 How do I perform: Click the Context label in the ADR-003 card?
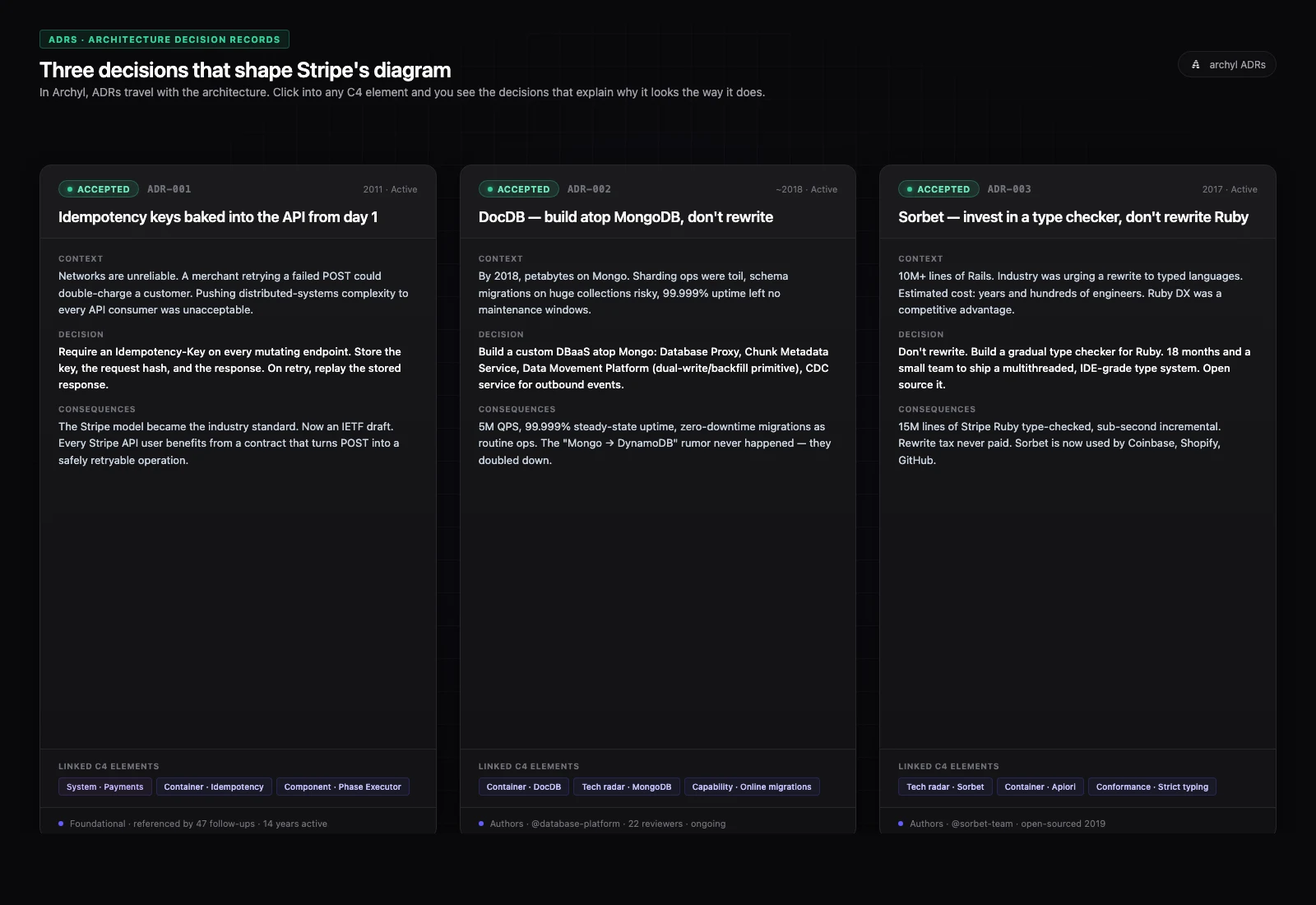pyautogui.click(x=920, y=259)
